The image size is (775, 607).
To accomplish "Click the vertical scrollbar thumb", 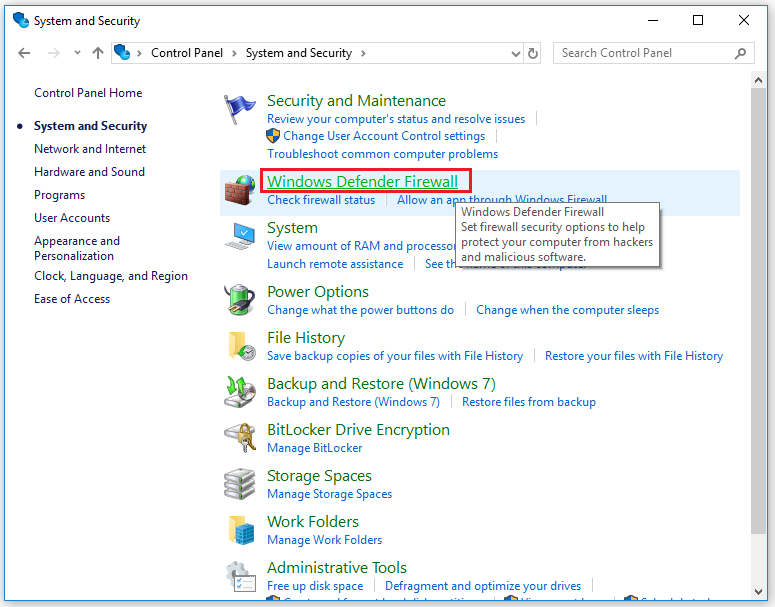I will [758, 310].
